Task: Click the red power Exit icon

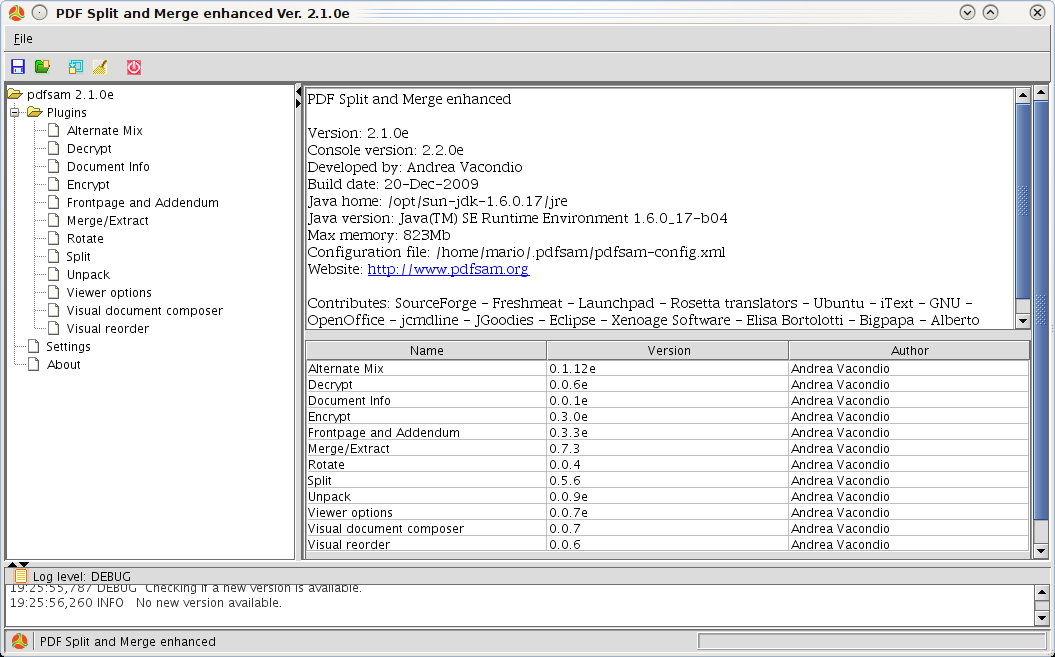Action: pos(134,67)
